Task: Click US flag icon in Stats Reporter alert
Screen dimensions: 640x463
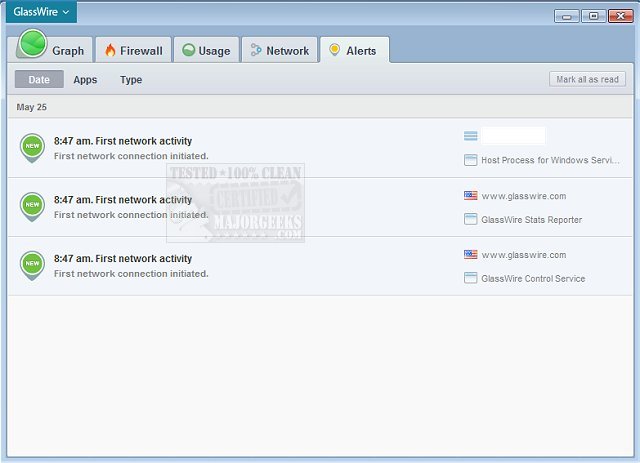Action: 471,196
